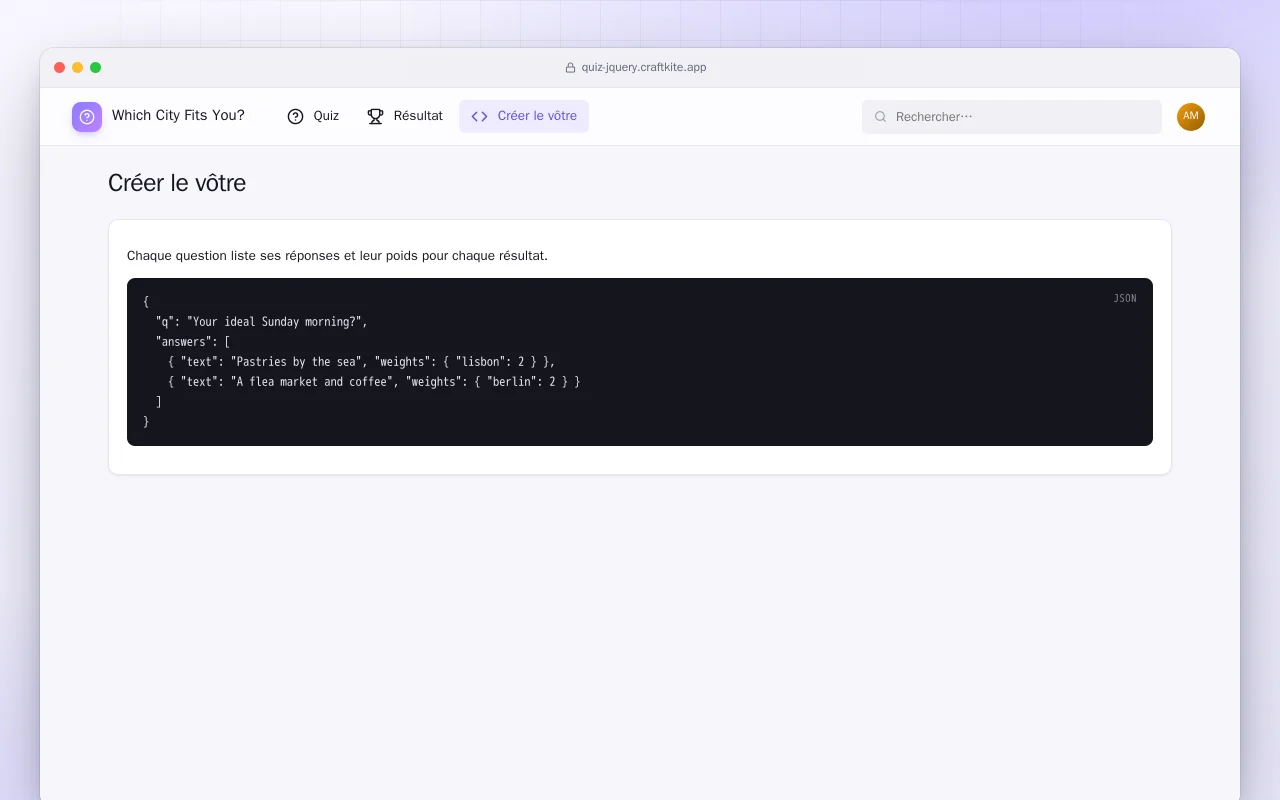The image size is (1280, 800).
Task: Close the window with red button
Action: [x=60, y=68]
